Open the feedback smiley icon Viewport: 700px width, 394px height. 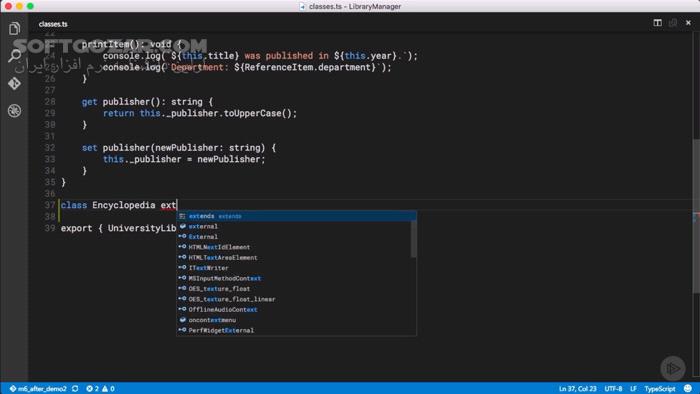click(688, 389)
